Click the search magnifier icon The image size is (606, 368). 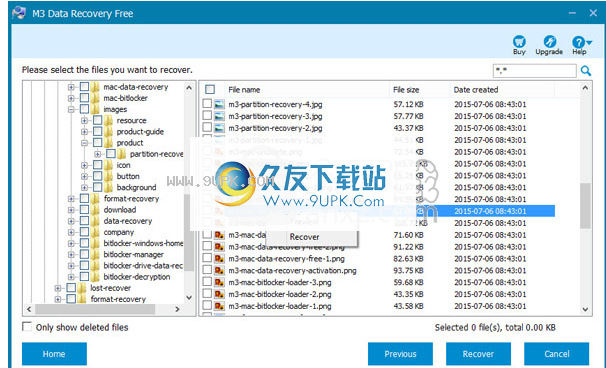[x=586, y=71]
